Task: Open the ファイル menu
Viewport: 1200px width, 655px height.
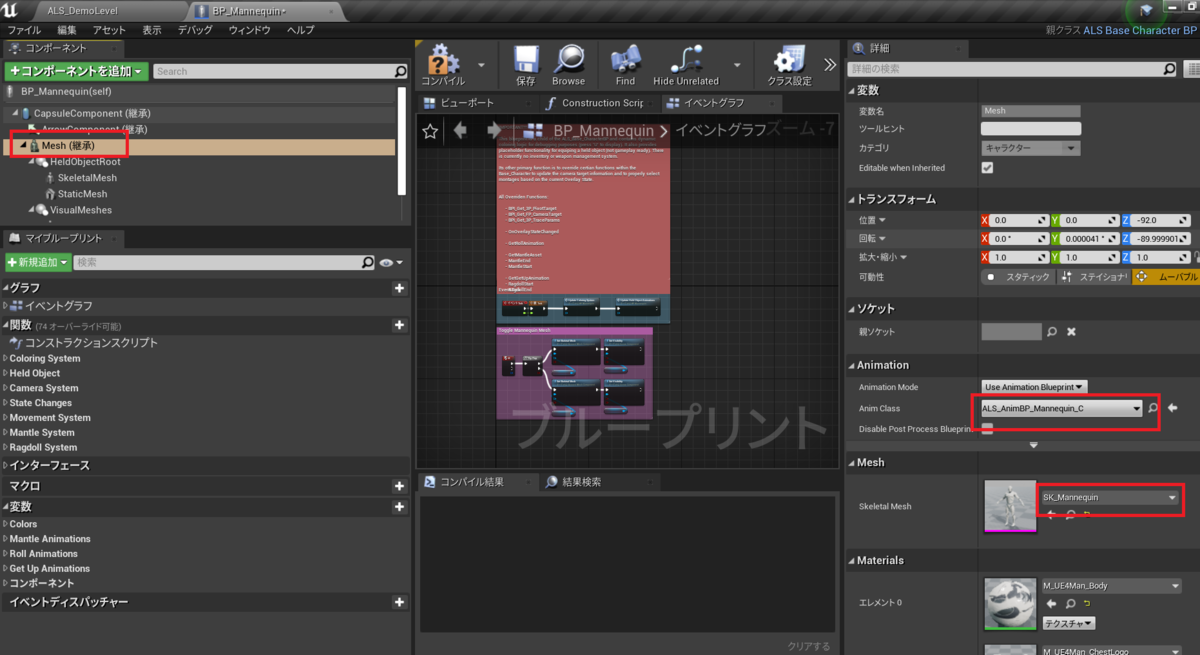Action: (x=24, y=30)
